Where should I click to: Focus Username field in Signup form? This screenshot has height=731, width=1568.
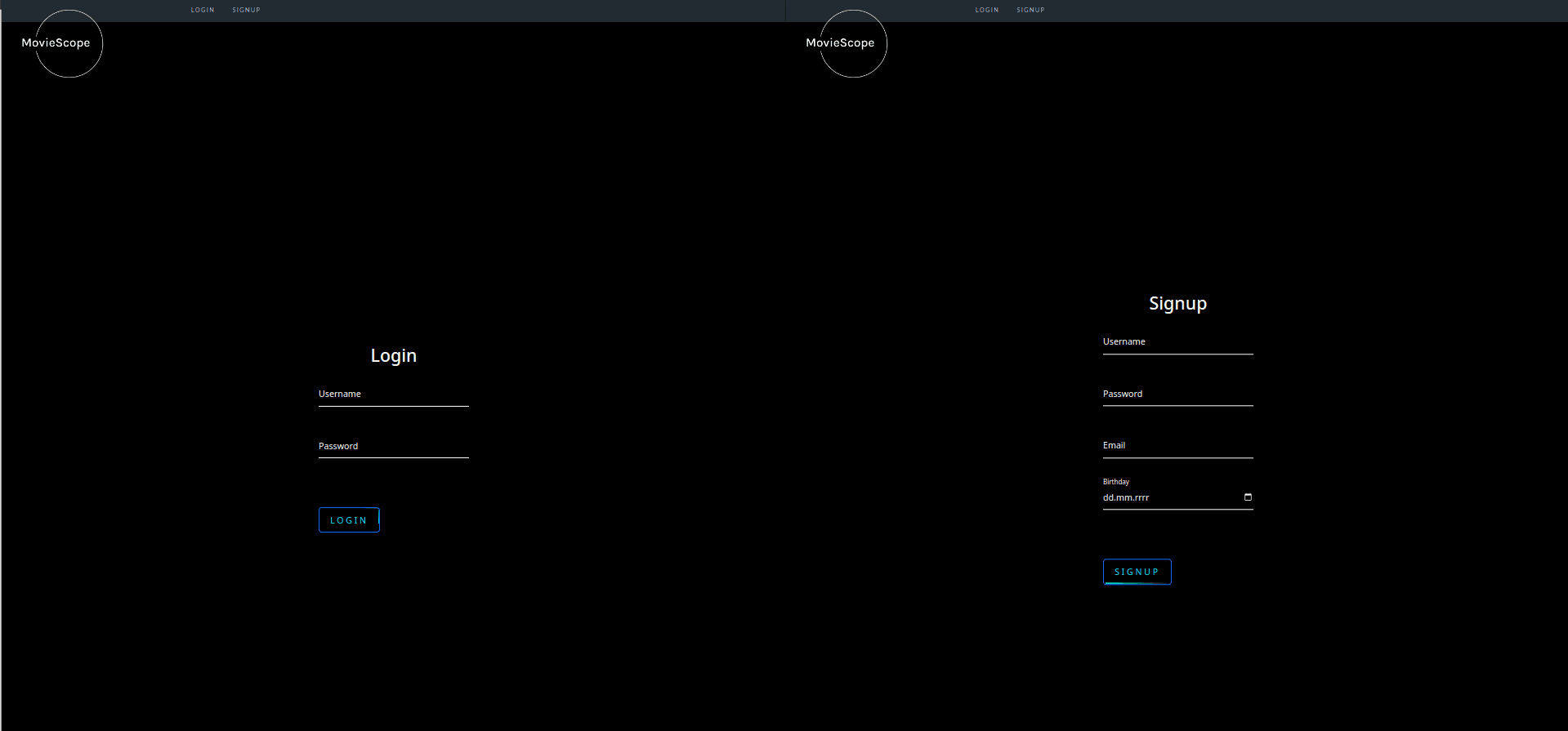point(1178,342)
